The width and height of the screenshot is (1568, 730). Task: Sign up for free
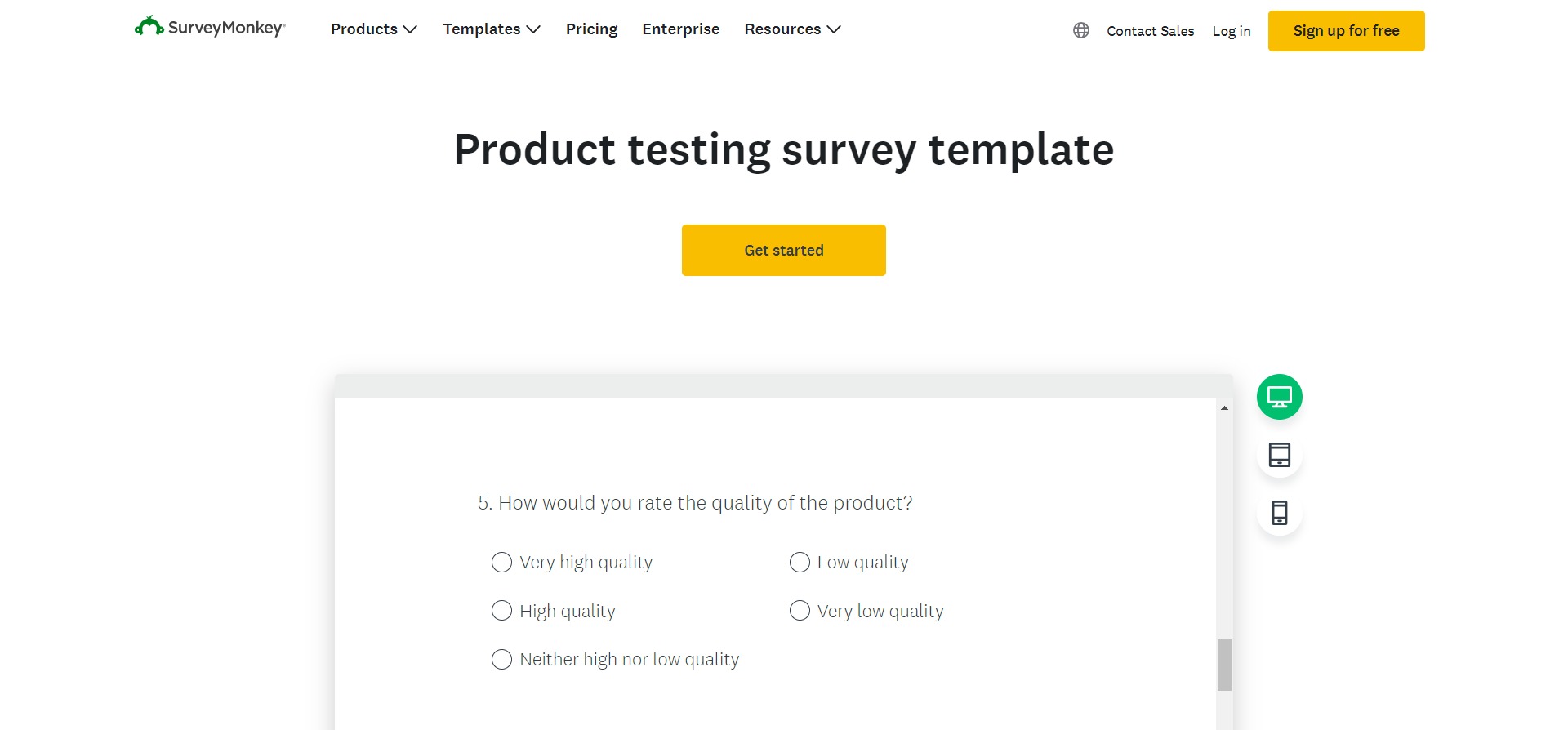[1346, 30]
